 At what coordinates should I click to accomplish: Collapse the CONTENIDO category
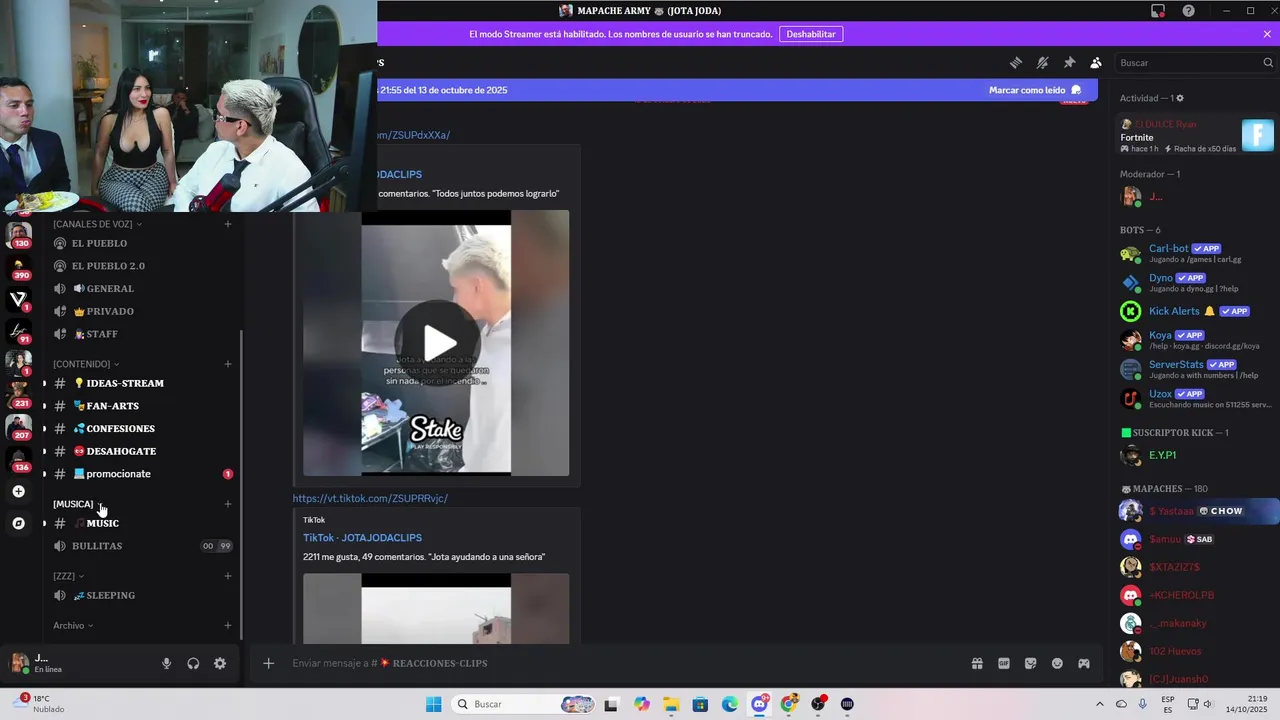(x=86, y=364)
